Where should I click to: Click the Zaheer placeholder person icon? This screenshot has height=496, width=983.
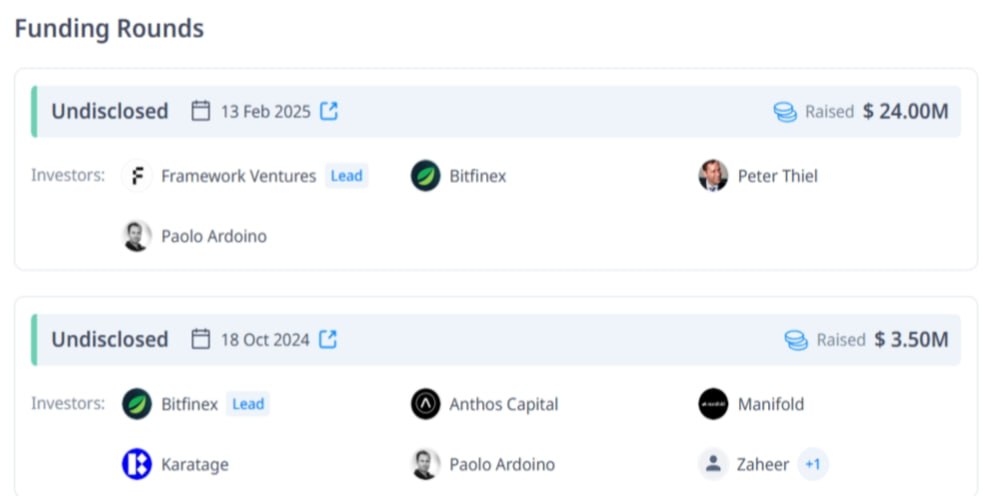tap(713, 464)
